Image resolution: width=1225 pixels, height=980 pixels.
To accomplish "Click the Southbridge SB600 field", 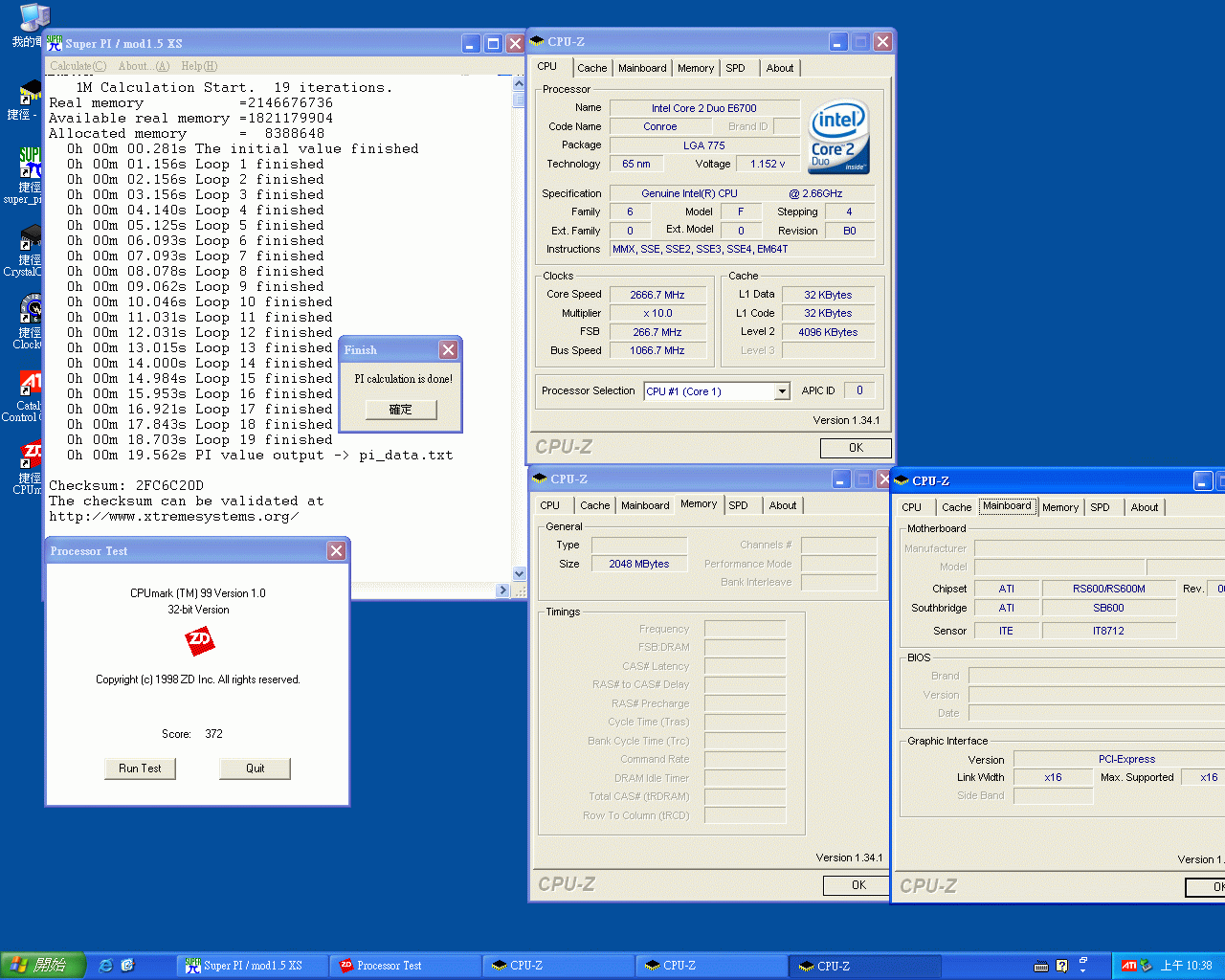I will coord(1109,608).
